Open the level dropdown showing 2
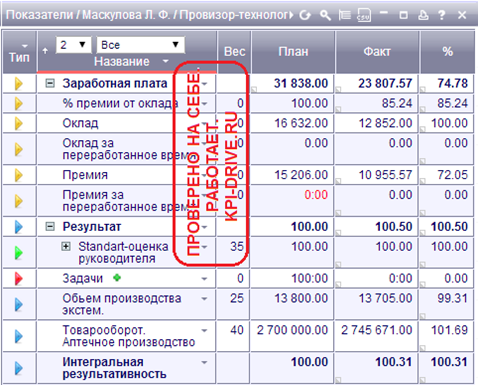 (73, 45)
